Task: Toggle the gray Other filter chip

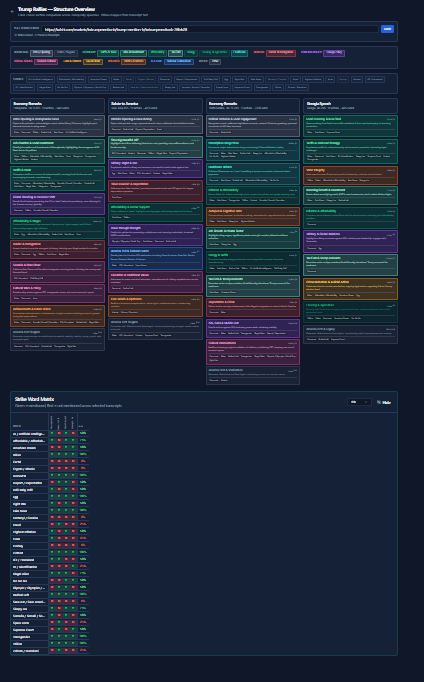Action: [215, 62]
